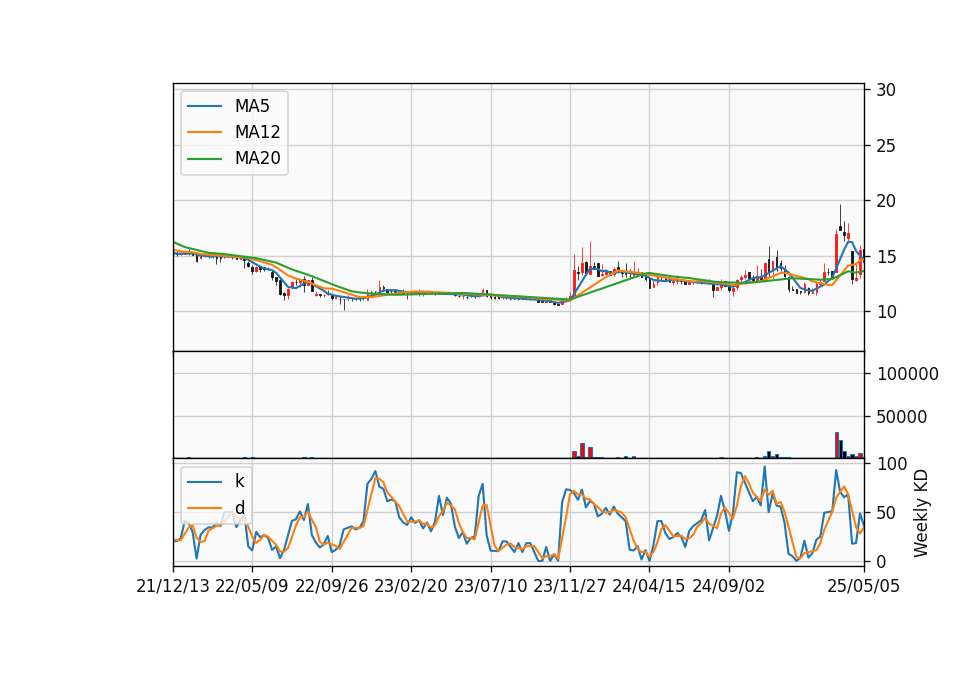Click the price axis value 25

885,146
